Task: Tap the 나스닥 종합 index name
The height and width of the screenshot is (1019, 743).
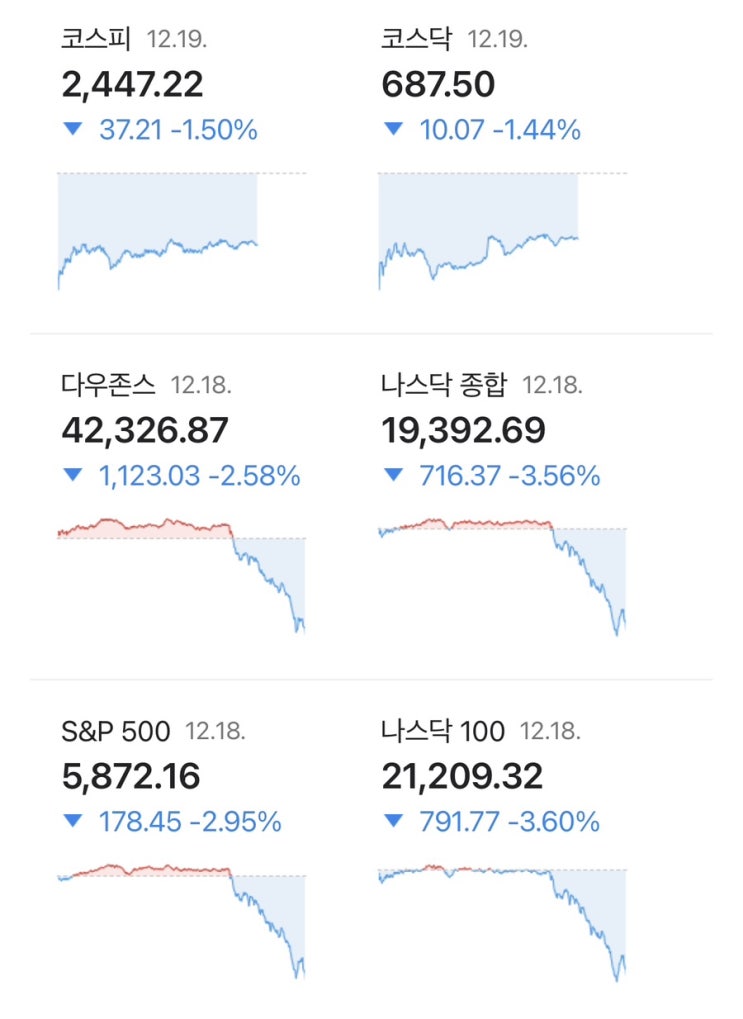Action: (444, 385)
